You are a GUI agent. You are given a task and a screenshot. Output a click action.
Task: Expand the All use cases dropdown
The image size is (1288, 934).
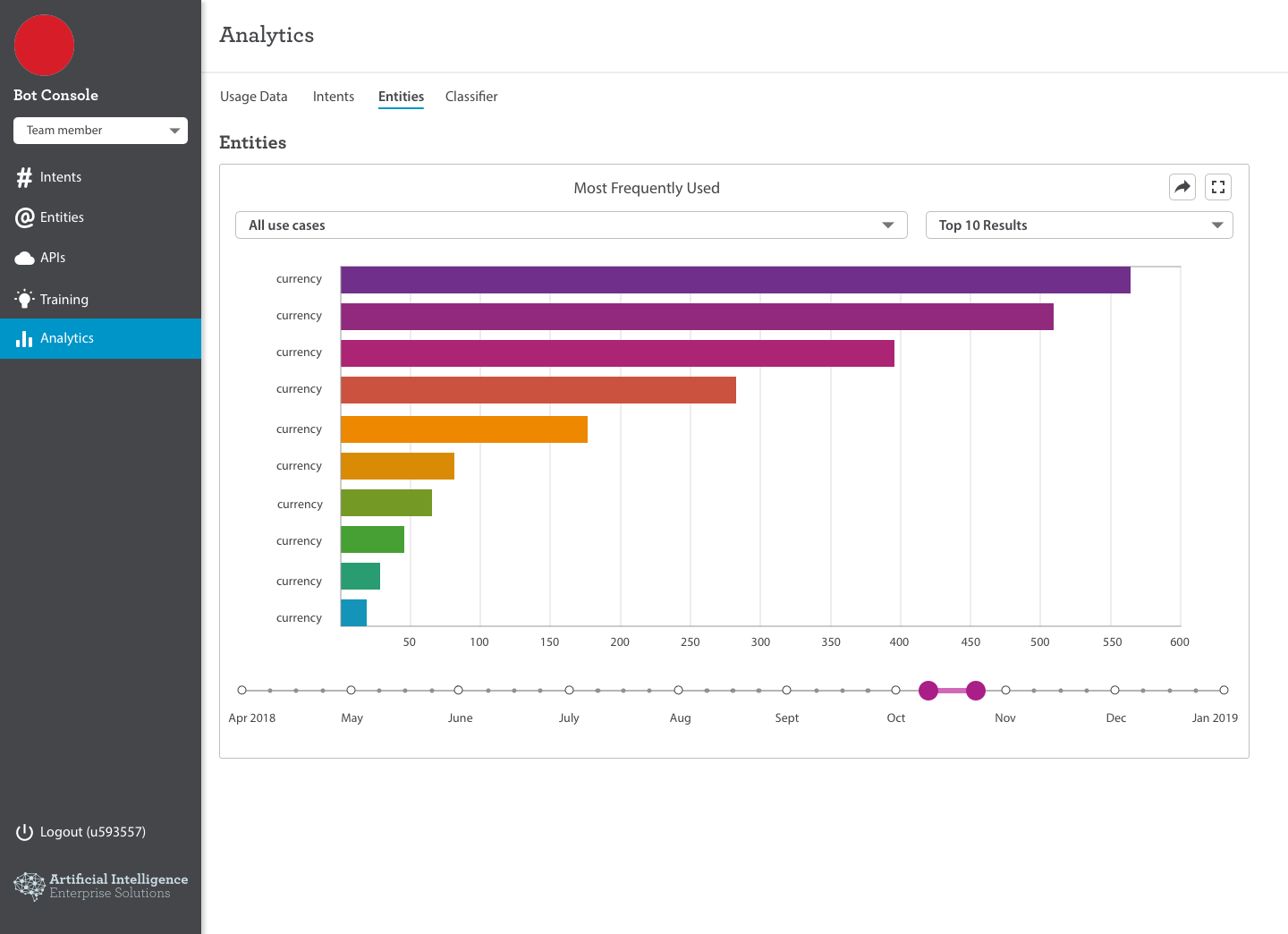click(572, 225)
